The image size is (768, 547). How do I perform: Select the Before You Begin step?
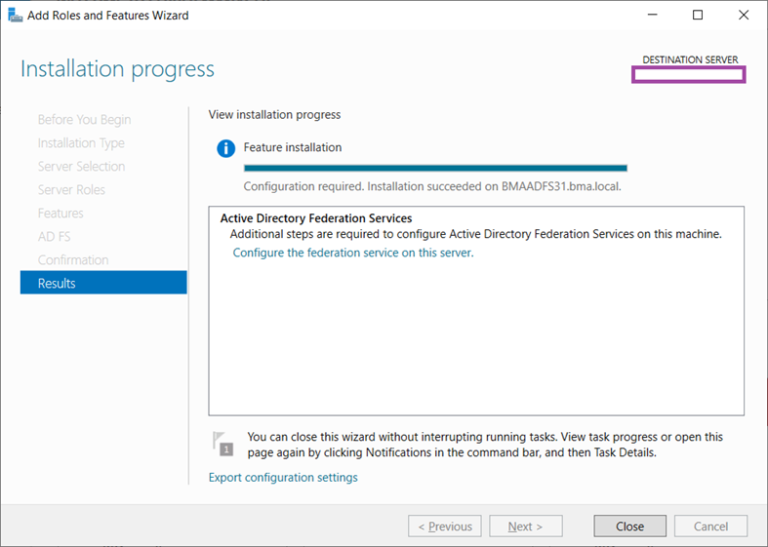pos(84,119)
